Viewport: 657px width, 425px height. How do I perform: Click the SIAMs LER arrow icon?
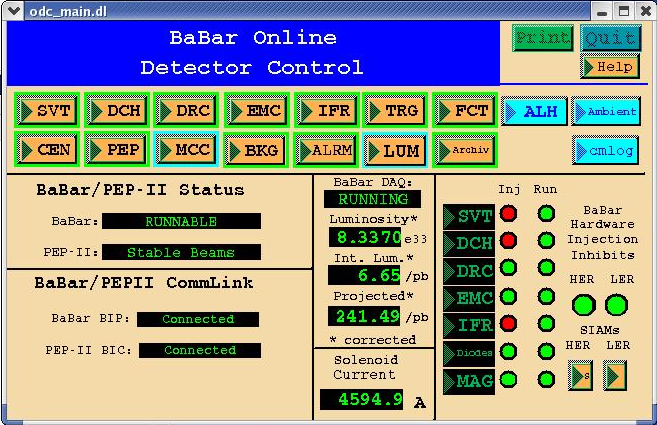616,376
